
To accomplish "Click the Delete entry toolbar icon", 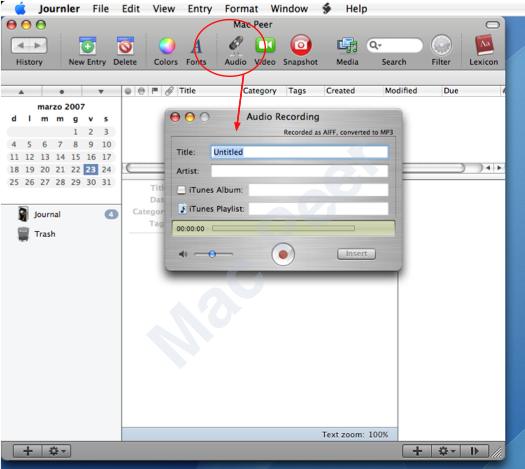I will pyautogui.click(x=125, y=46).
